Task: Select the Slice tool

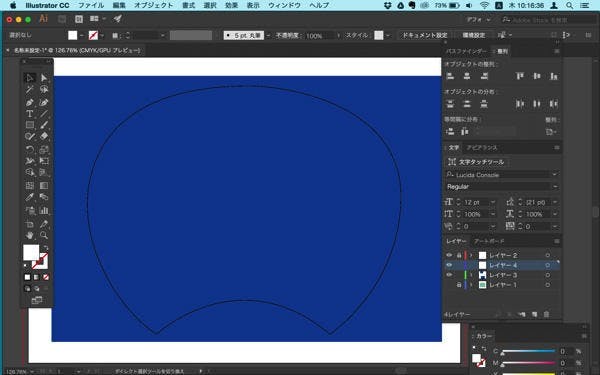Action: (x=44, y=224)
